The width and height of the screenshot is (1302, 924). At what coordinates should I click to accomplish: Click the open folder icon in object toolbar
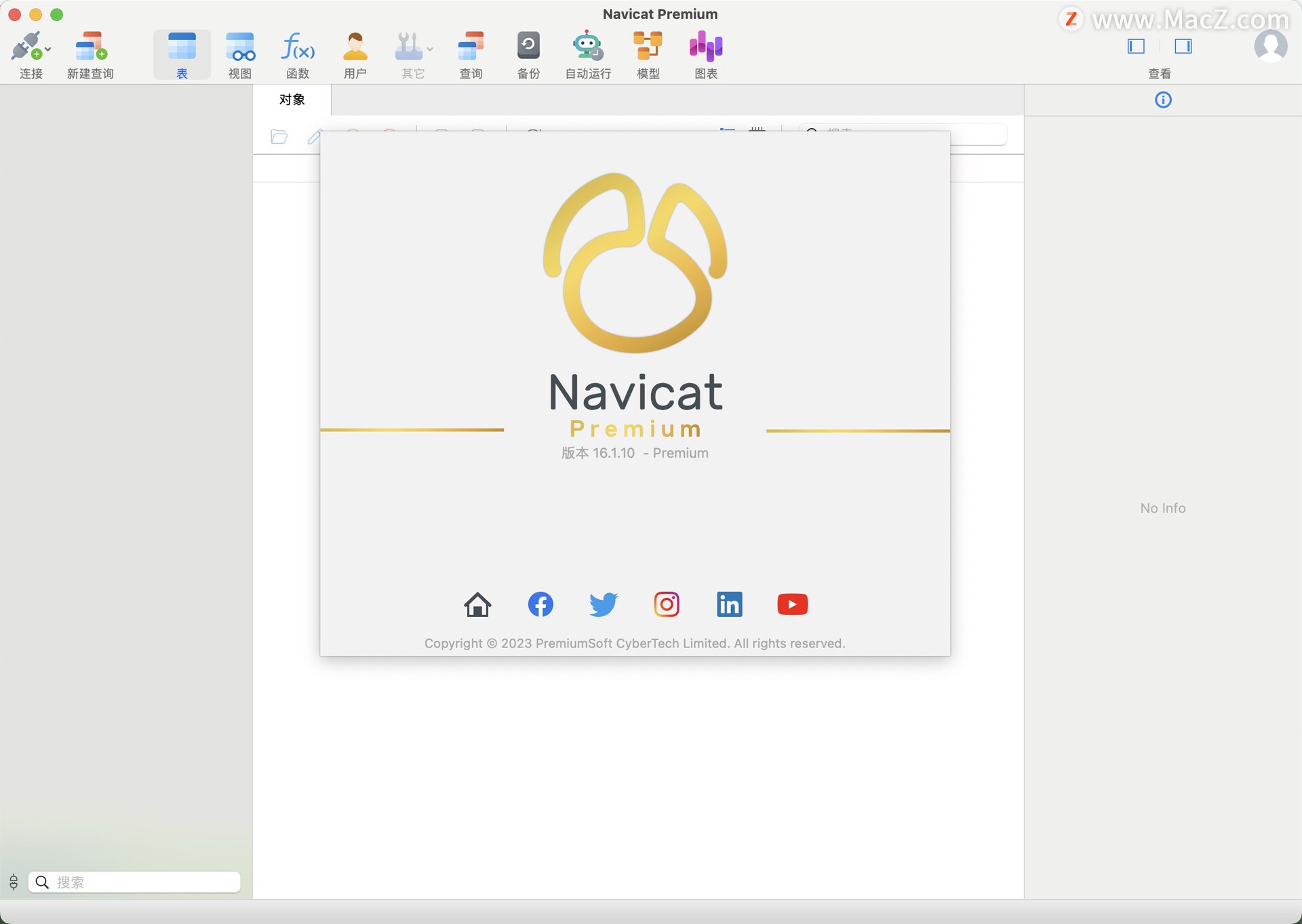pyautogui.click(x=279, y=137)
